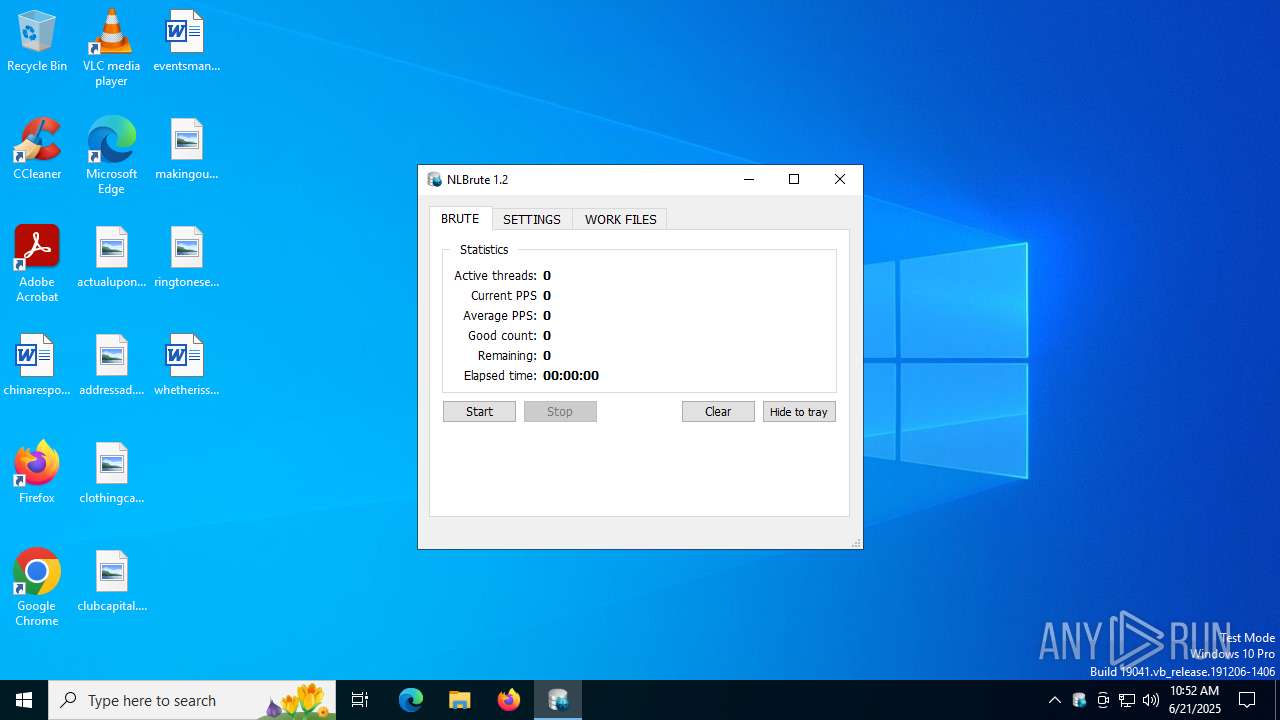Open the WORK FILES tab
This screenshot has height=720, width=1280.
tap(621, 219)
